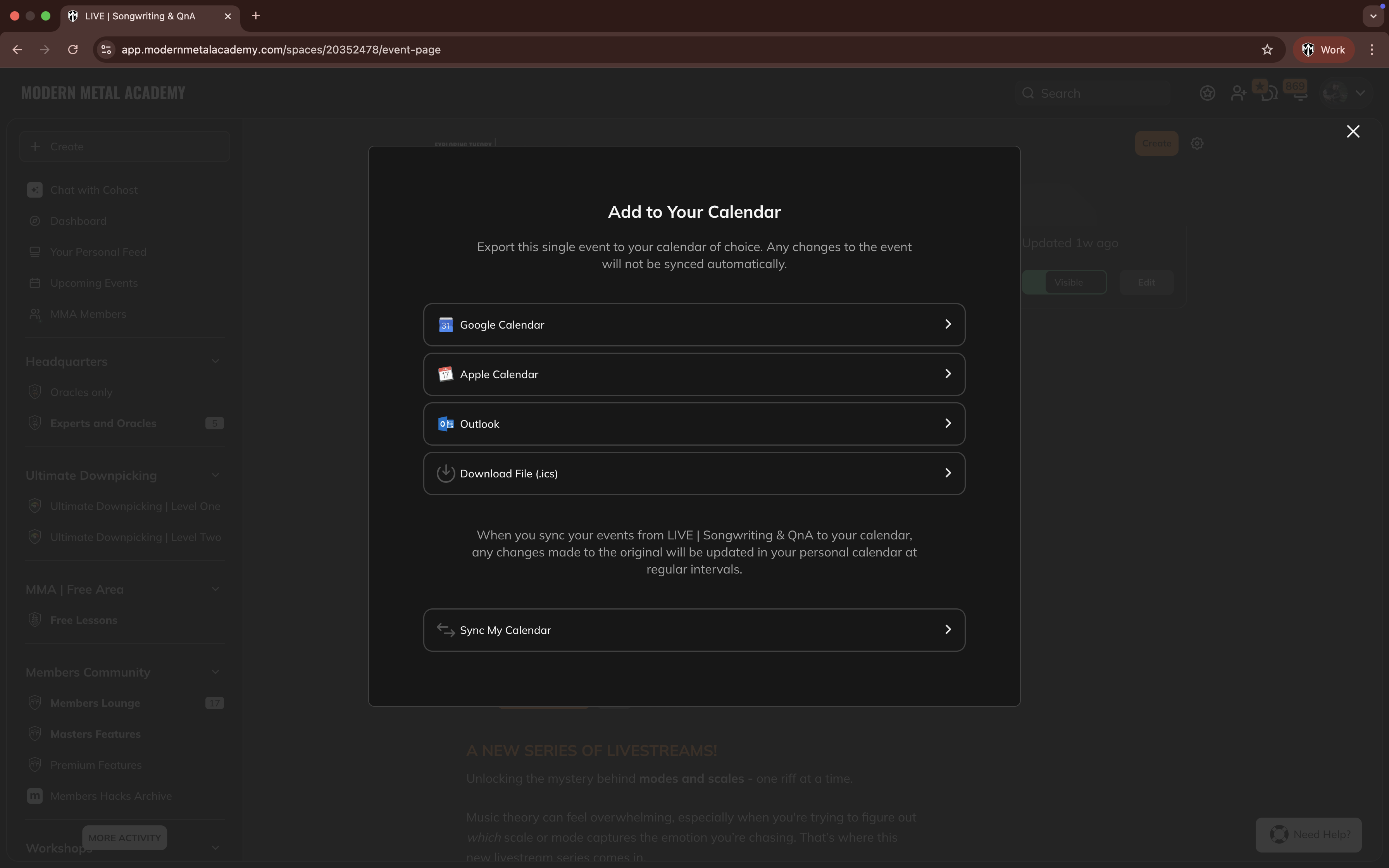This screenshot has width=1389, height=868.
Task: Select the Sync My Calendar arrows icon
Action: [446, 629]
